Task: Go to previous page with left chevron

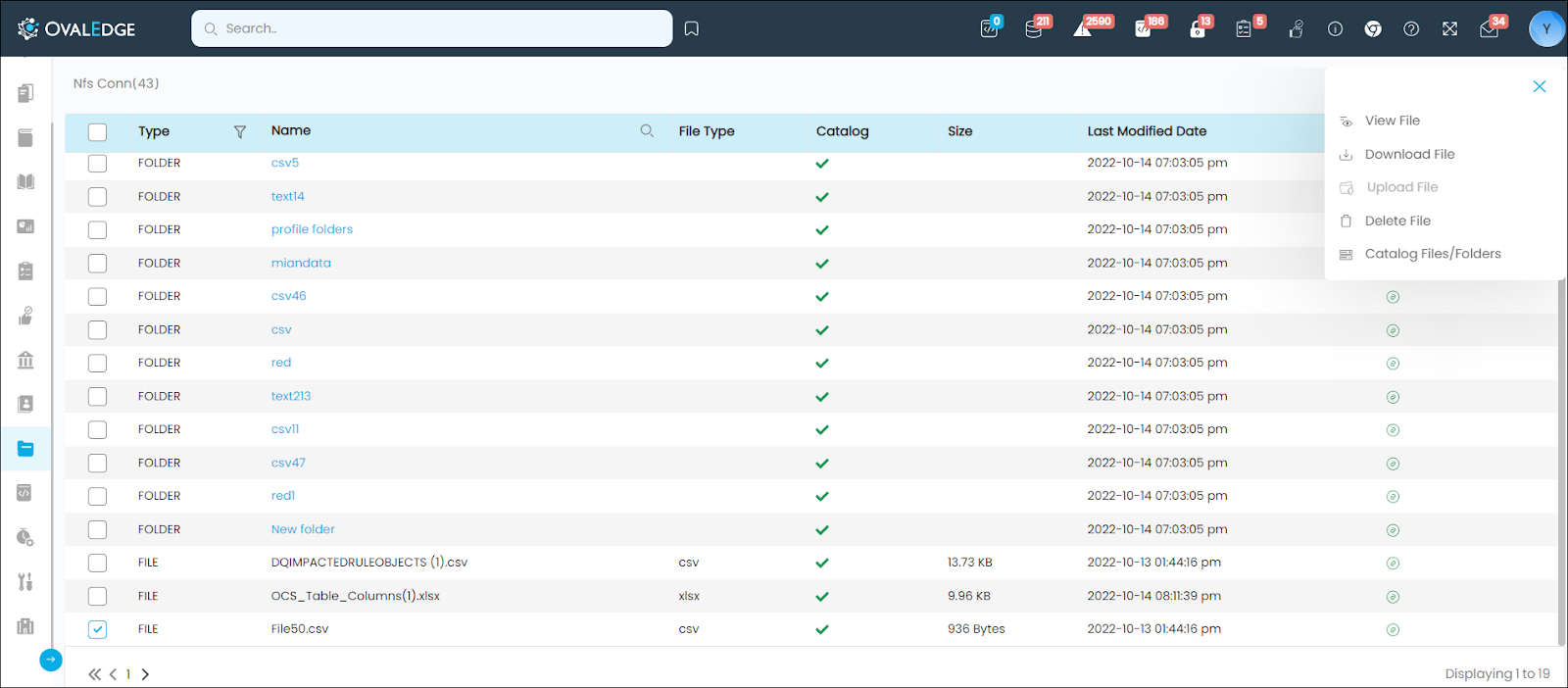Action: point(113,674)
